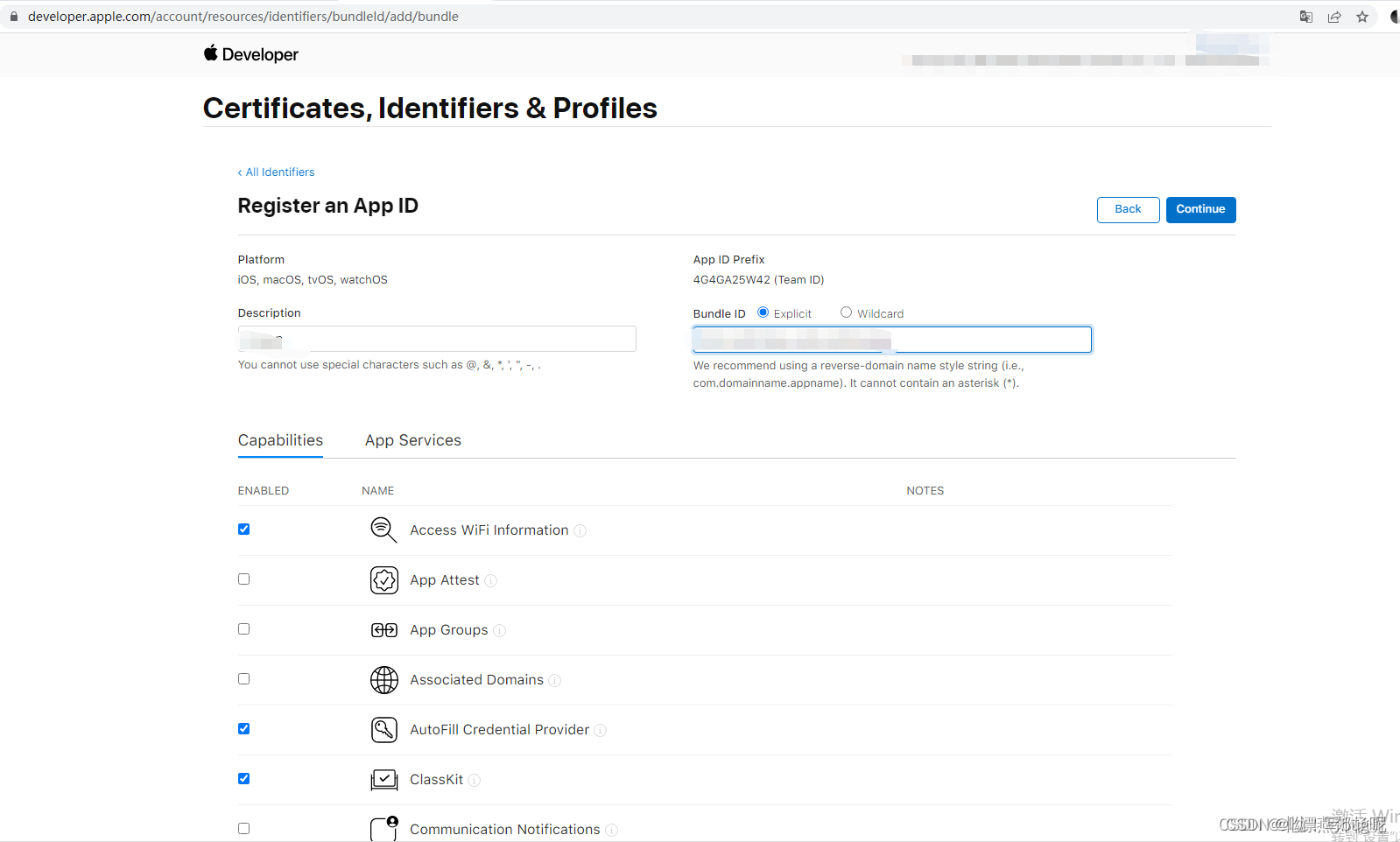
Task: Click the Associated Domains label text
Action: click(477, 680)
